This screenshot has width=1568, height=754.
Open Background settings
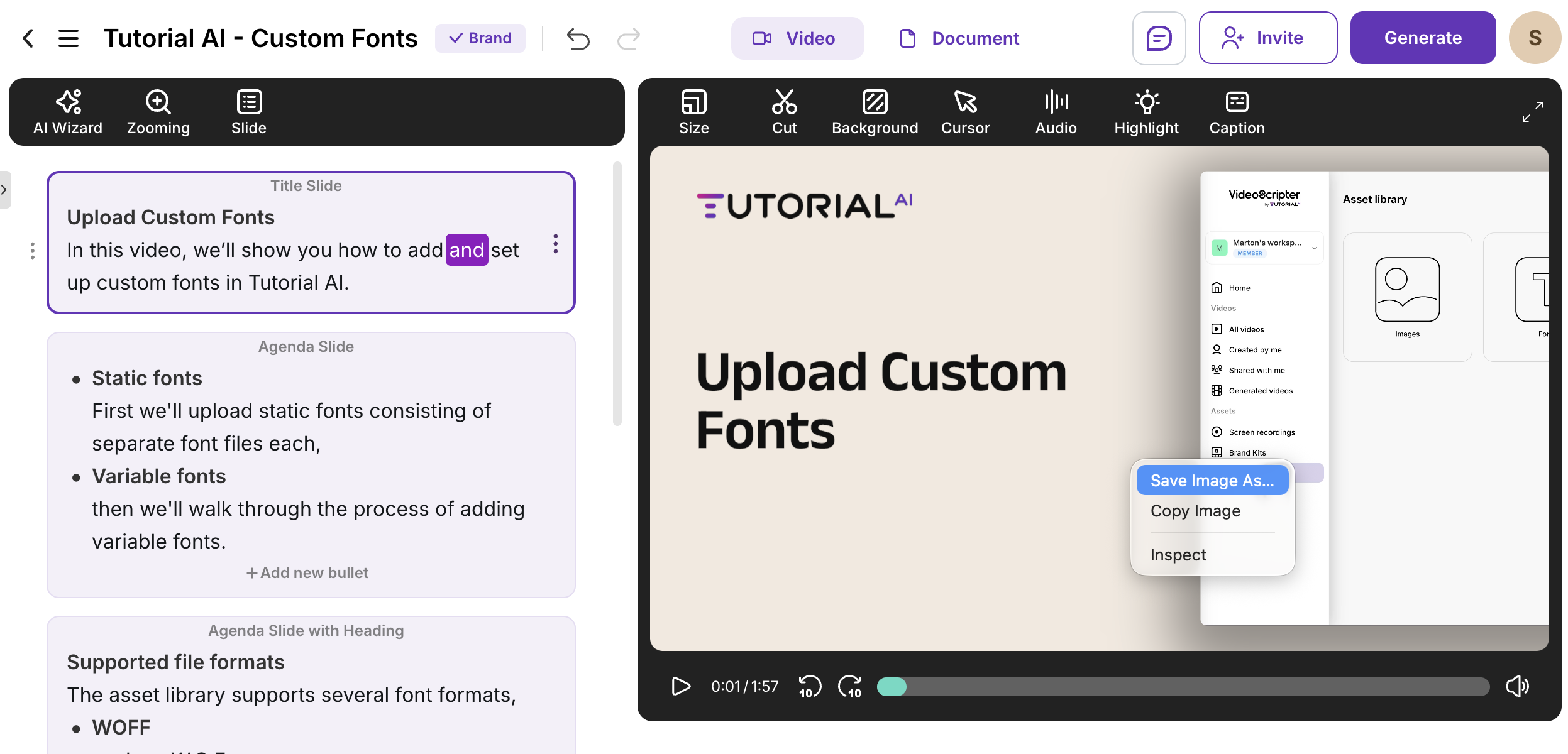pyautogui.click(x=875, y=112)
